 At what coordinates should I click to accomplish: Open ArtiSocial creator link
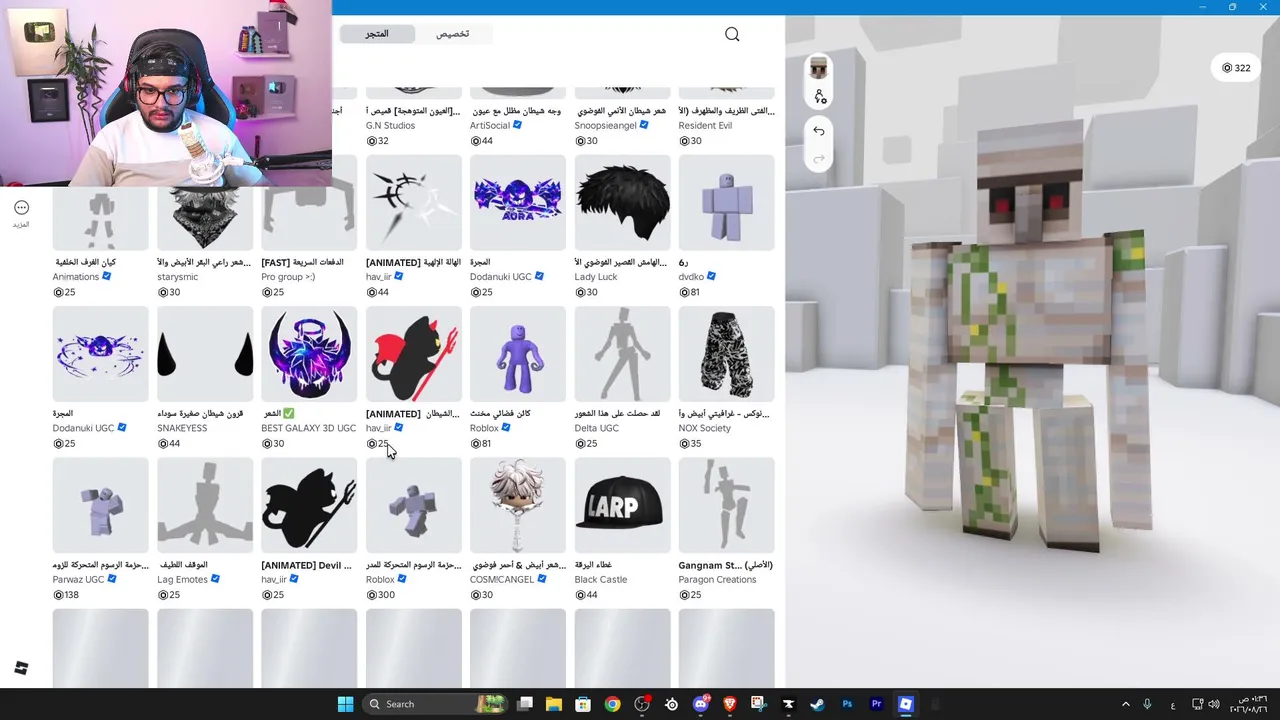pos(490,126)
